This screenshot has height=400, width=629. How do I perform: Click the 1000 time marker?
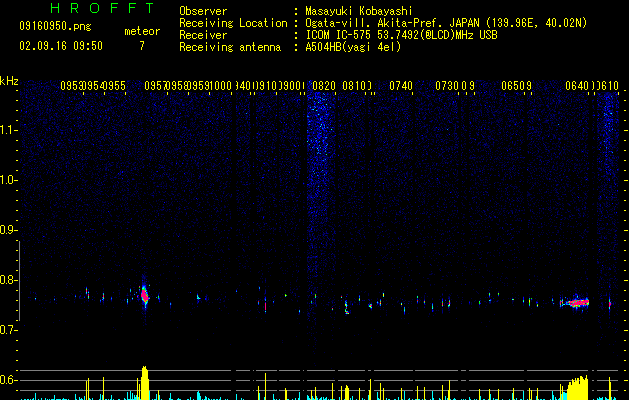(221, 86)
